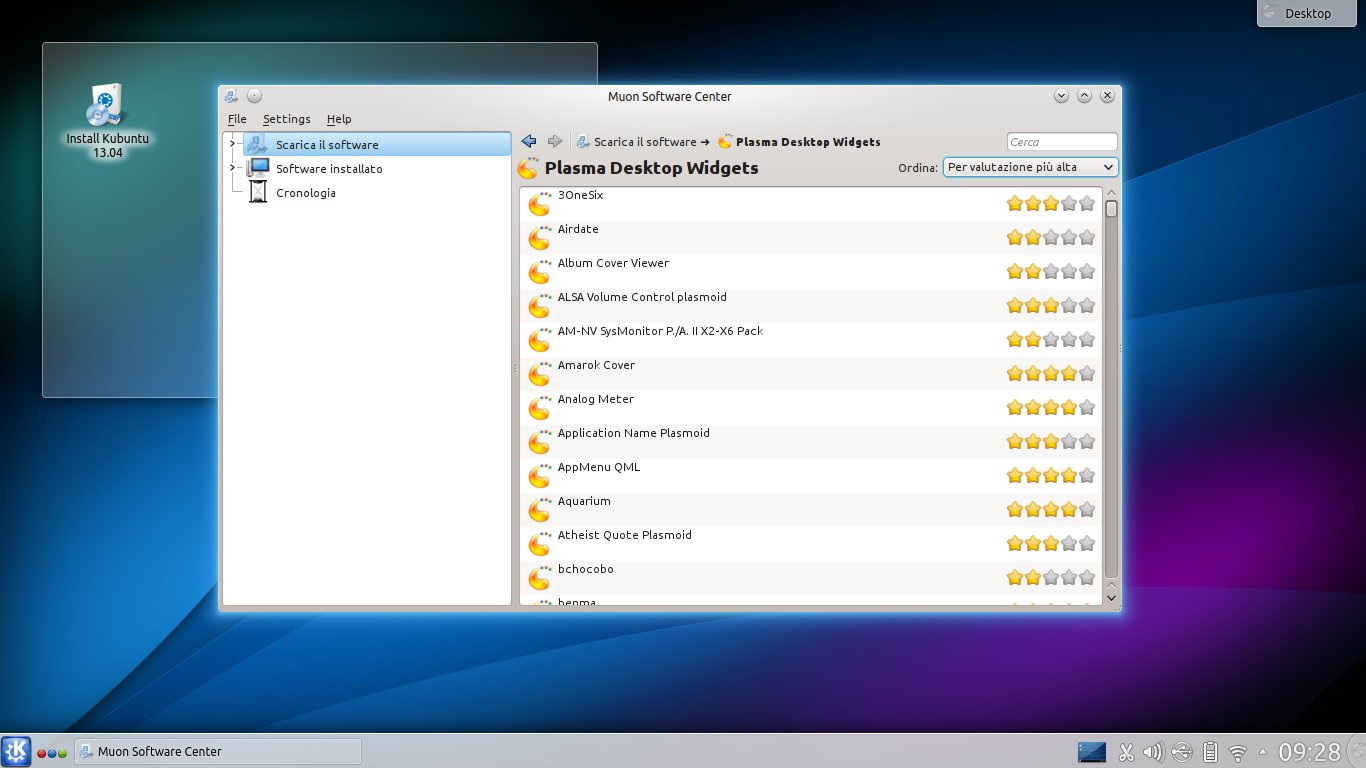Click the show desktop tray icon
Image resolution: width=1366 pixels, height=768 pixels.
[1092, 751]
